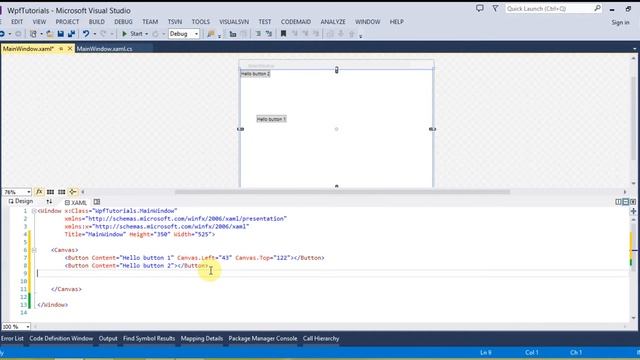Open the ANALYZE menu
Image resolution: width=640 pixels, height=360 pixels.
[x=333, y=22]
